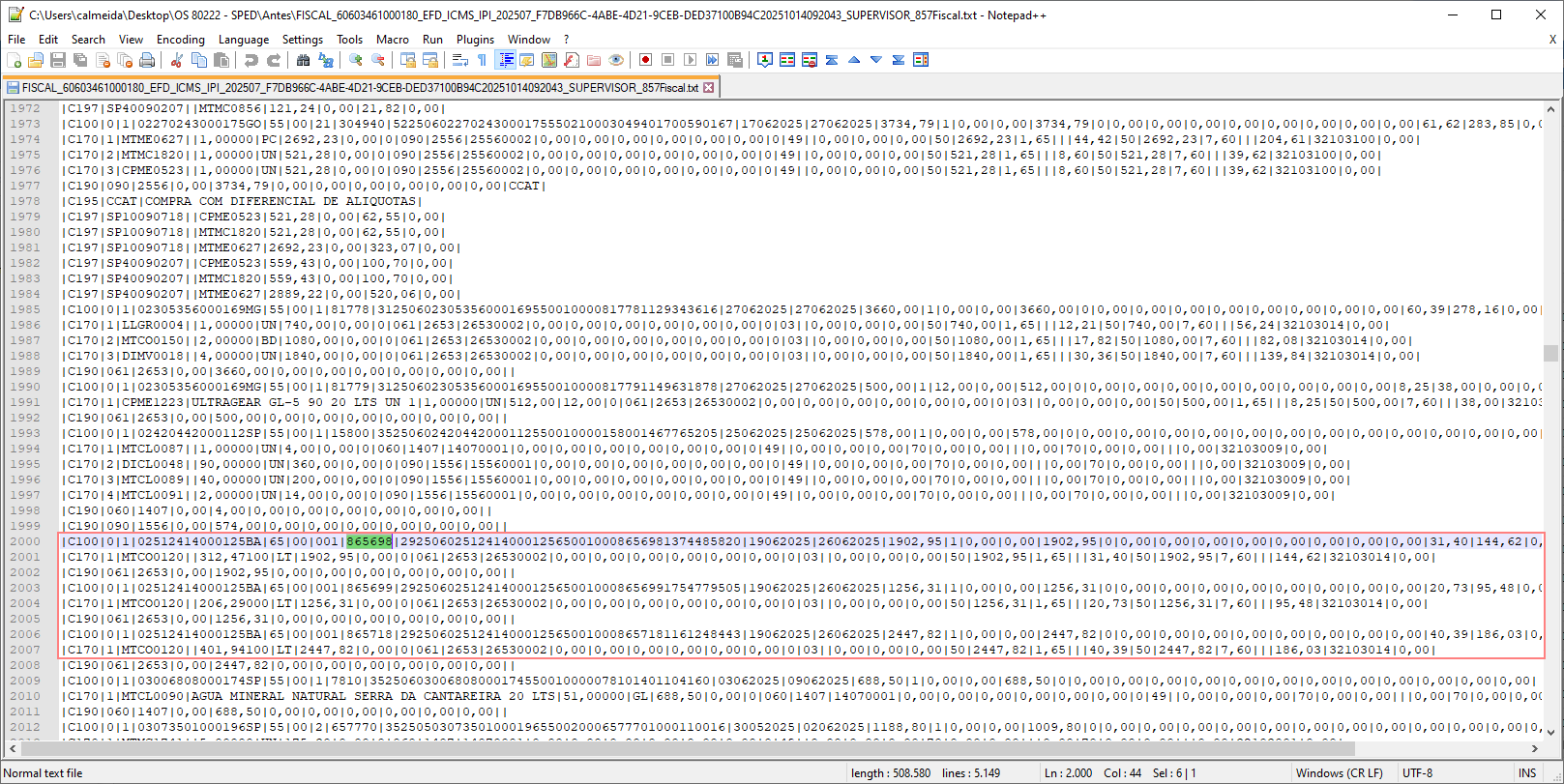Image resolution: width=1564 pixels, height=784 pixels.
Task: Click the UTF-8 encoding in status bar
Action: pos(1417,773)
